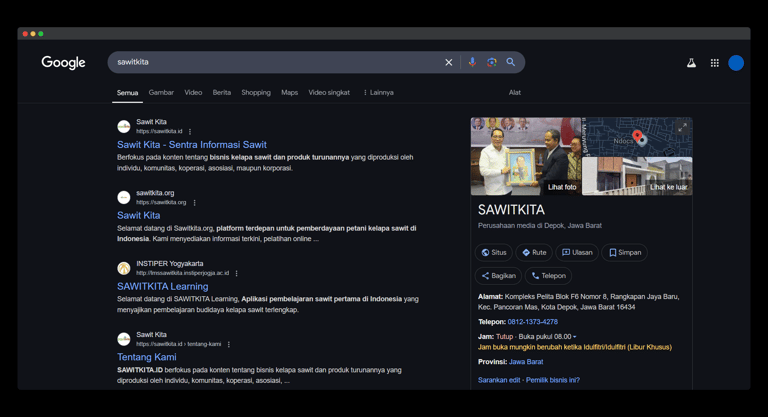Get directions with the Rute button
Image resolution: width=768 pixels, height=417 pixels.
[534, 252]
